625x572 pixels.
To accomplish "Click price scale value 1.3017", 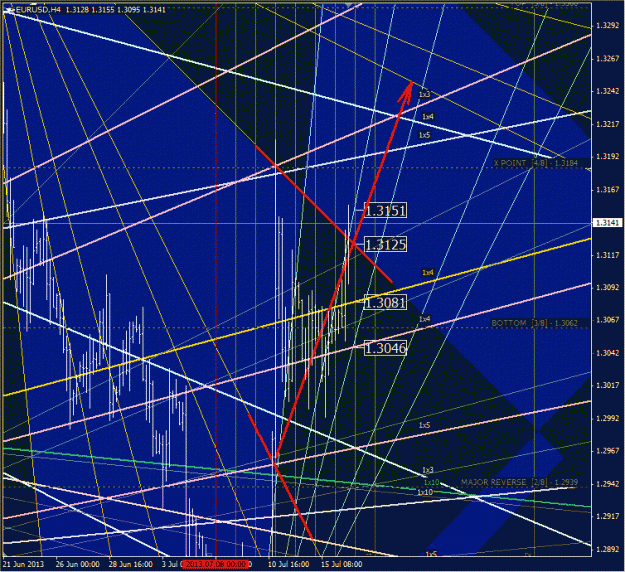I will pos(607,385).
